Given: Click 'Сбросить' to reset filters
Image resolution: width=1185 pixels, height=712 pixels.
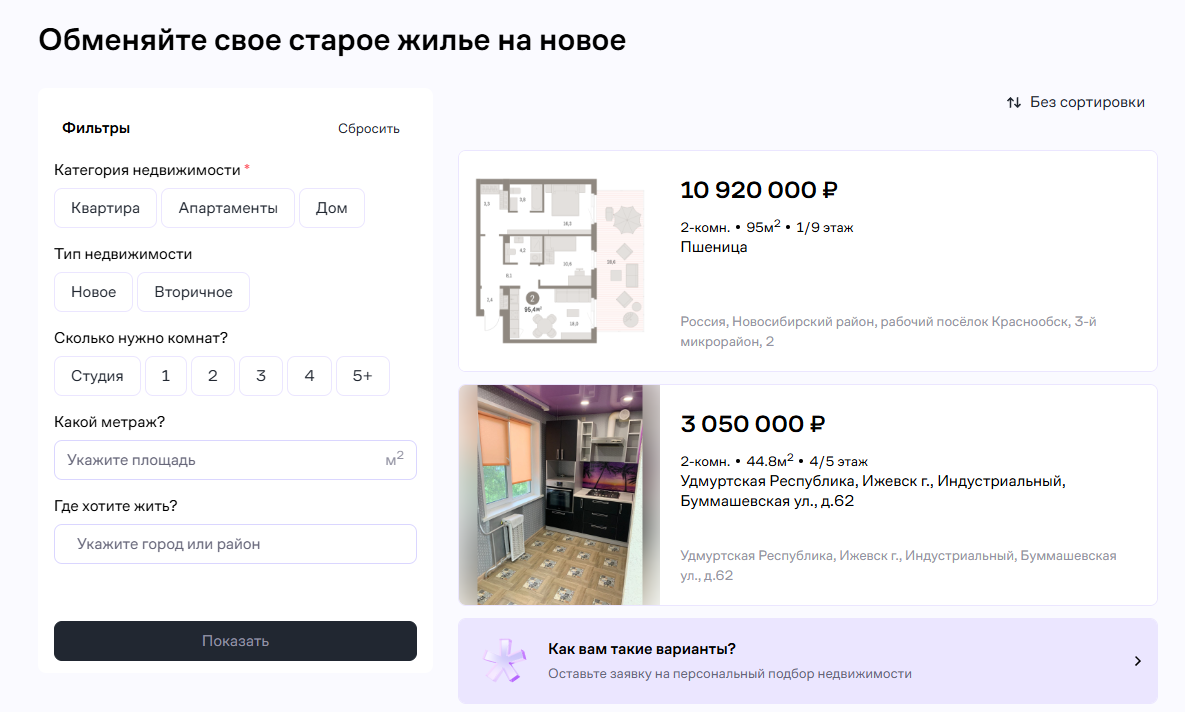Looking at the screenshot, I should [x=368, y=128].
